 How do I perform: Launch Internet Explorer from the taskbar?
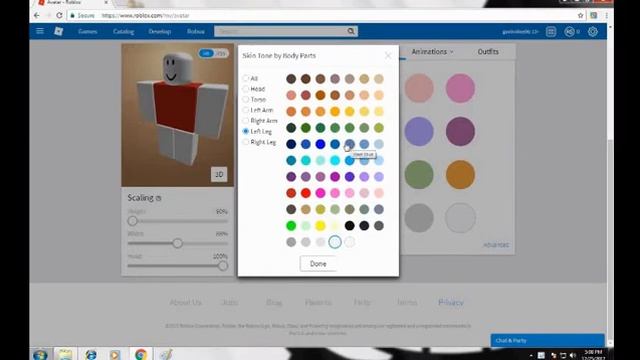click(91, 354)
